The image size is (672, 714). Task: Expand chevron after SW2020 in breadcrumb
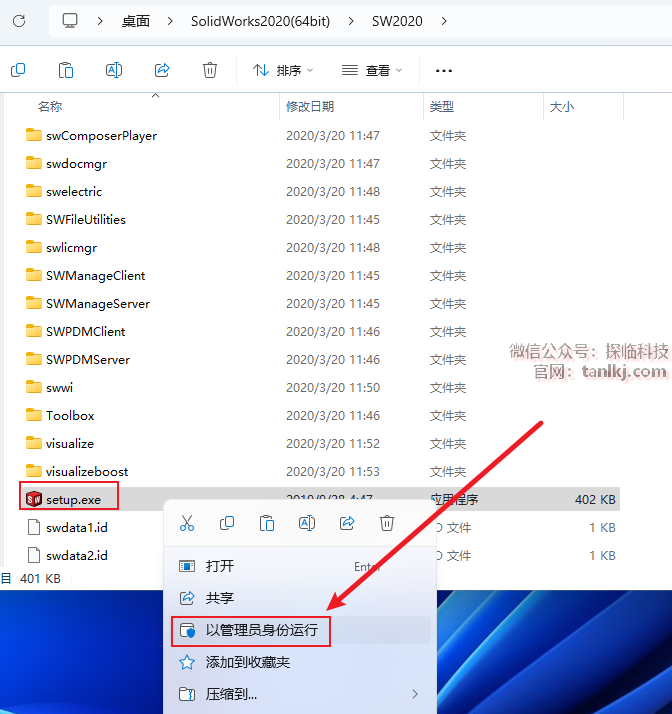pyautogui.click(x=444, y=21)
